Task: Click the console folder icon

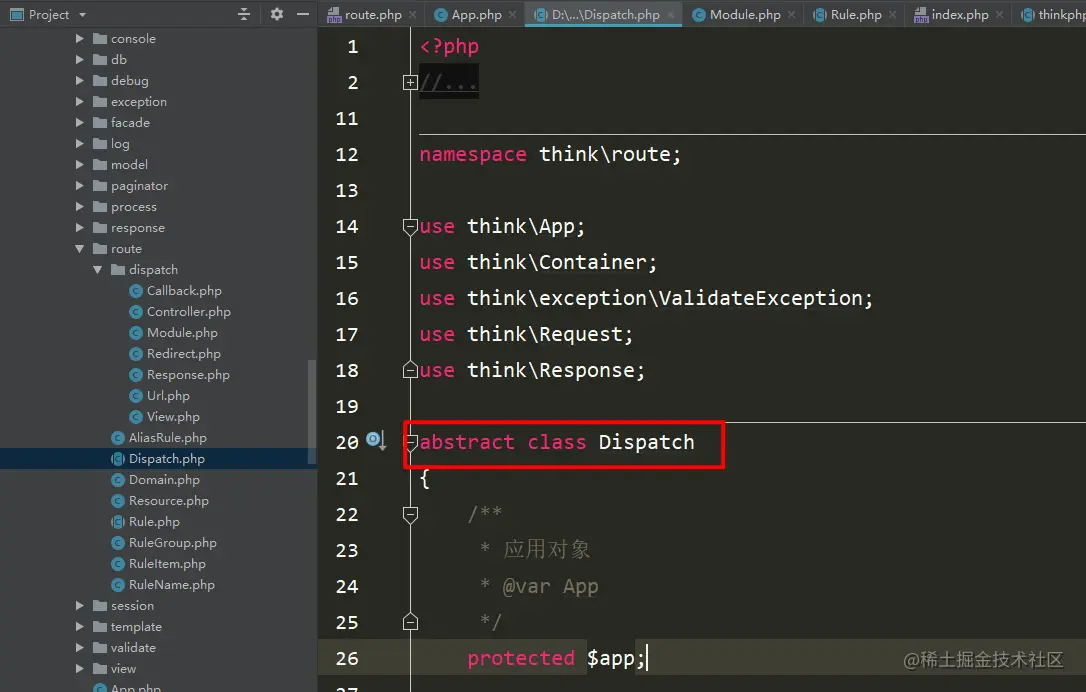Action: tap(100, 39)
